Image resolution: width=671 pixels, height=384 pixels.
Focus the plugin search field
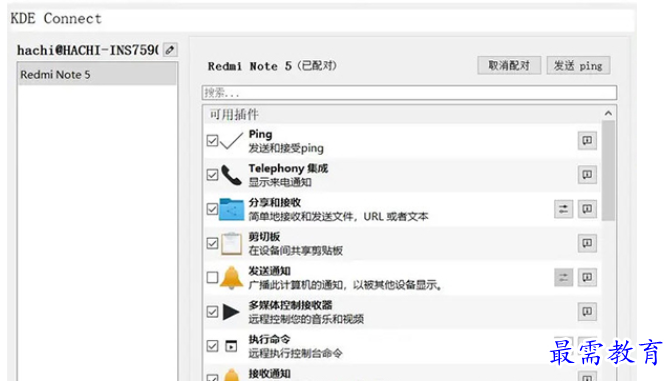click(409, 92)
